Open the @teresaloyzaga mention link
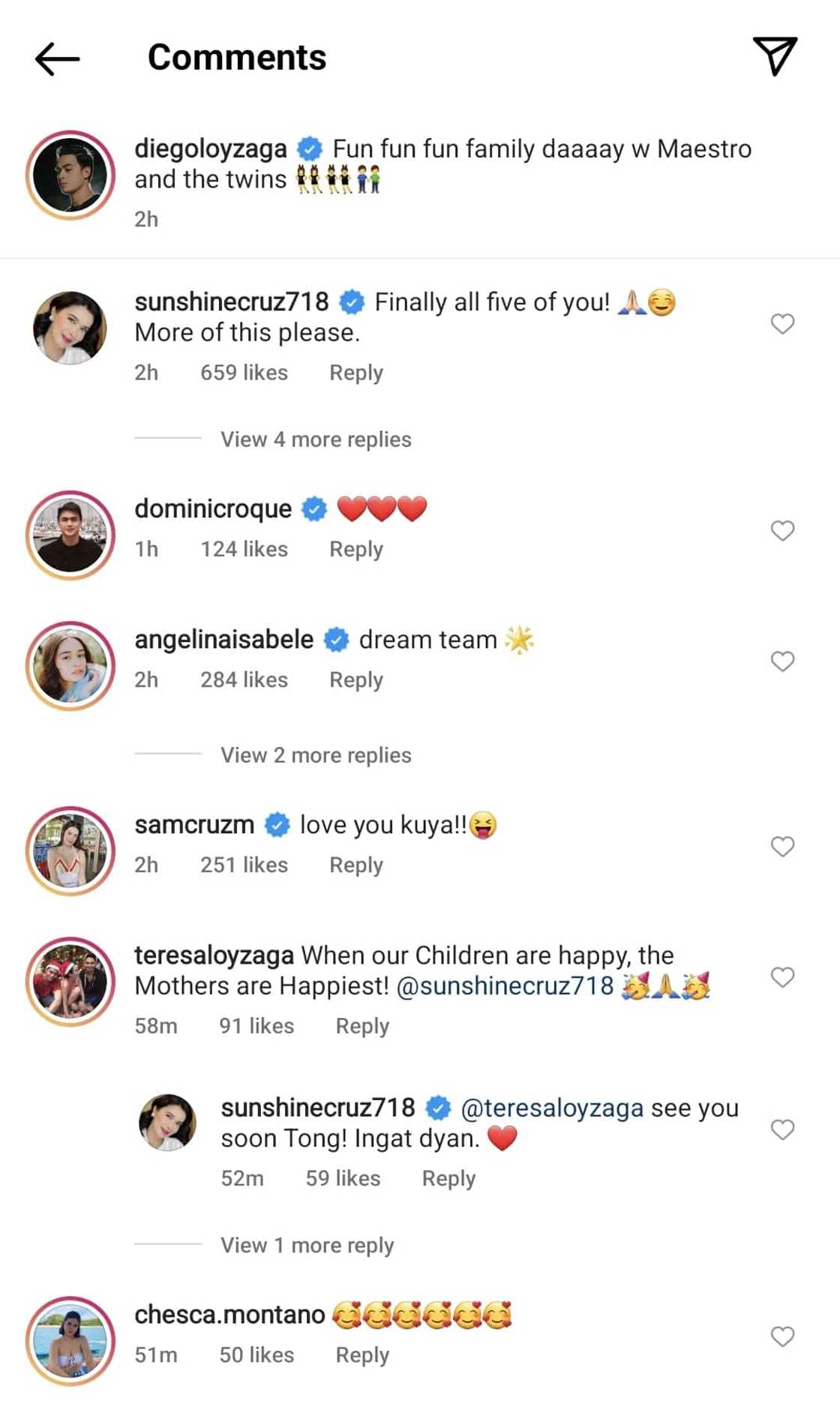This screenshot has height=1404, width=840. pyautogui.click(x=552, y=1108)
